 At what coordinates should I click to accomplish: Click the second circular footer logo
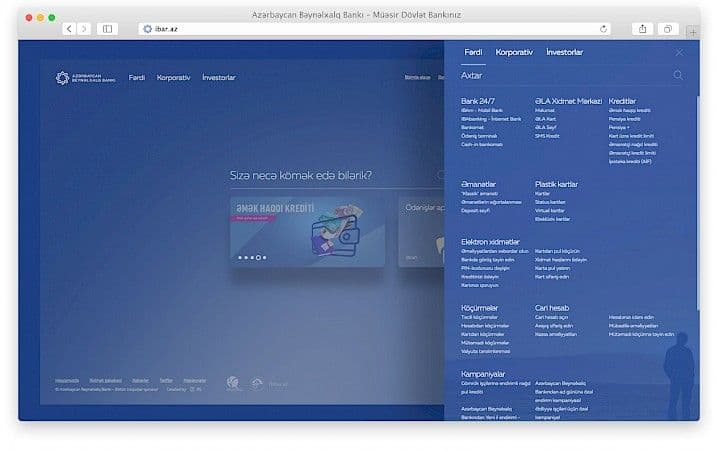pyautogui.click(x=257, y=384)
